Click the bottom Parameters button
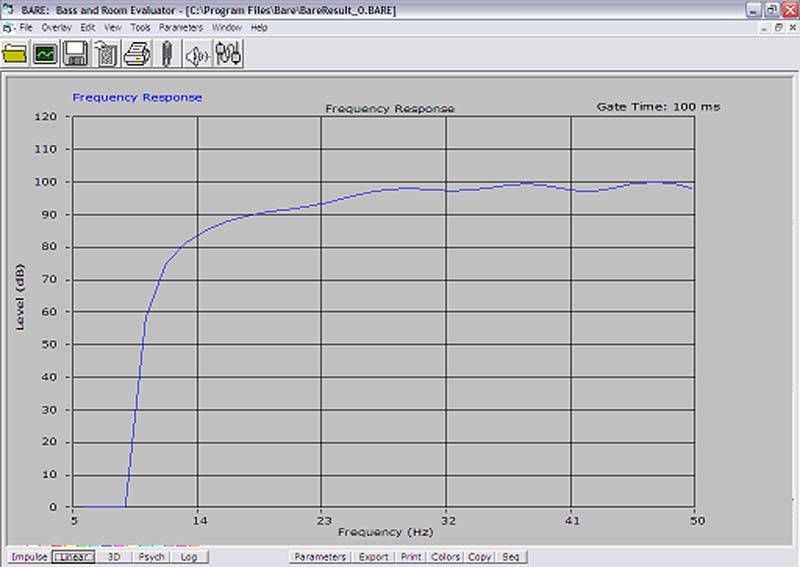The image size is (800, 567). click(320, 557)
